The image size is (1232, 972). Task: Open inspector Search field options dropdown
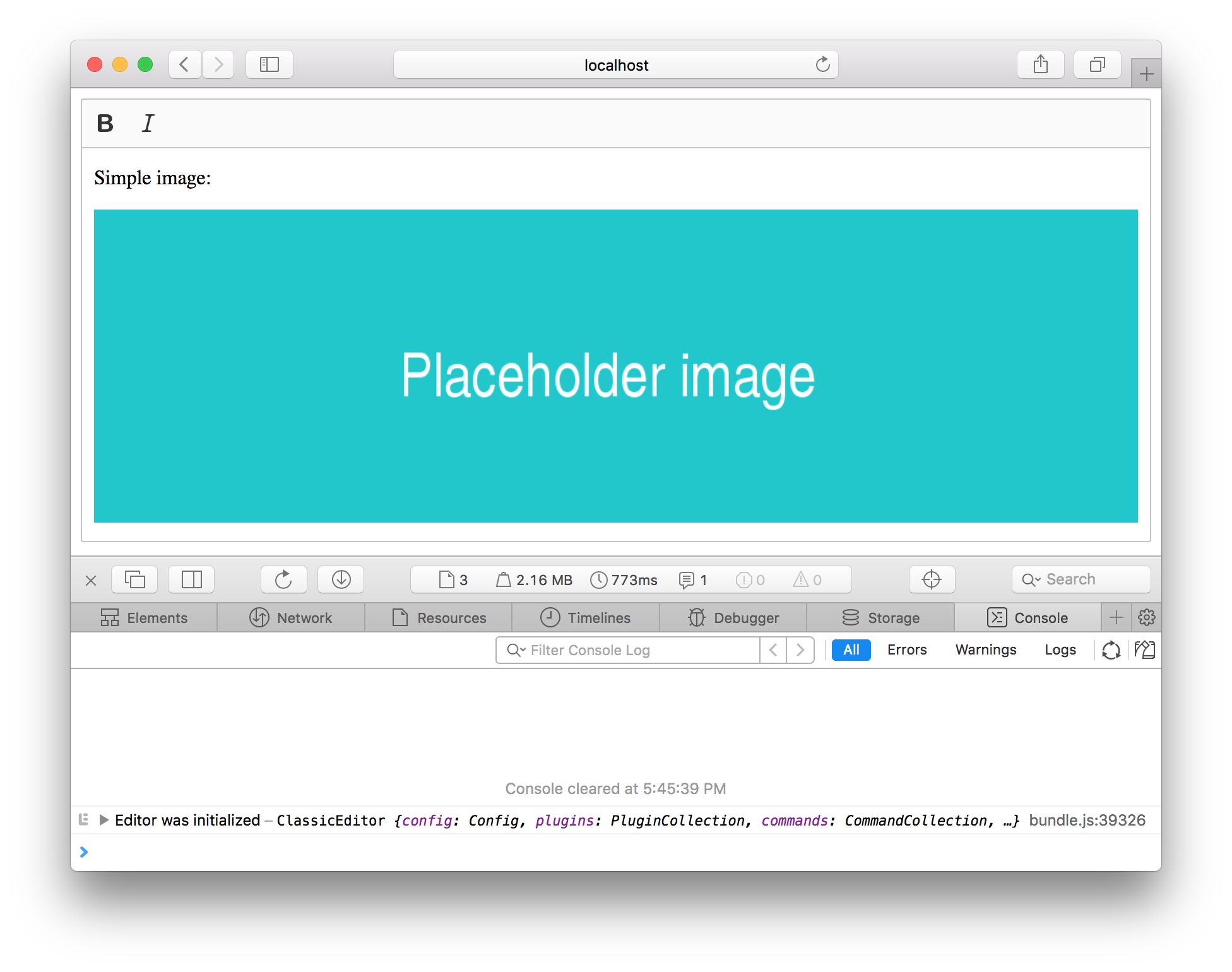(x=1031, y=579)
